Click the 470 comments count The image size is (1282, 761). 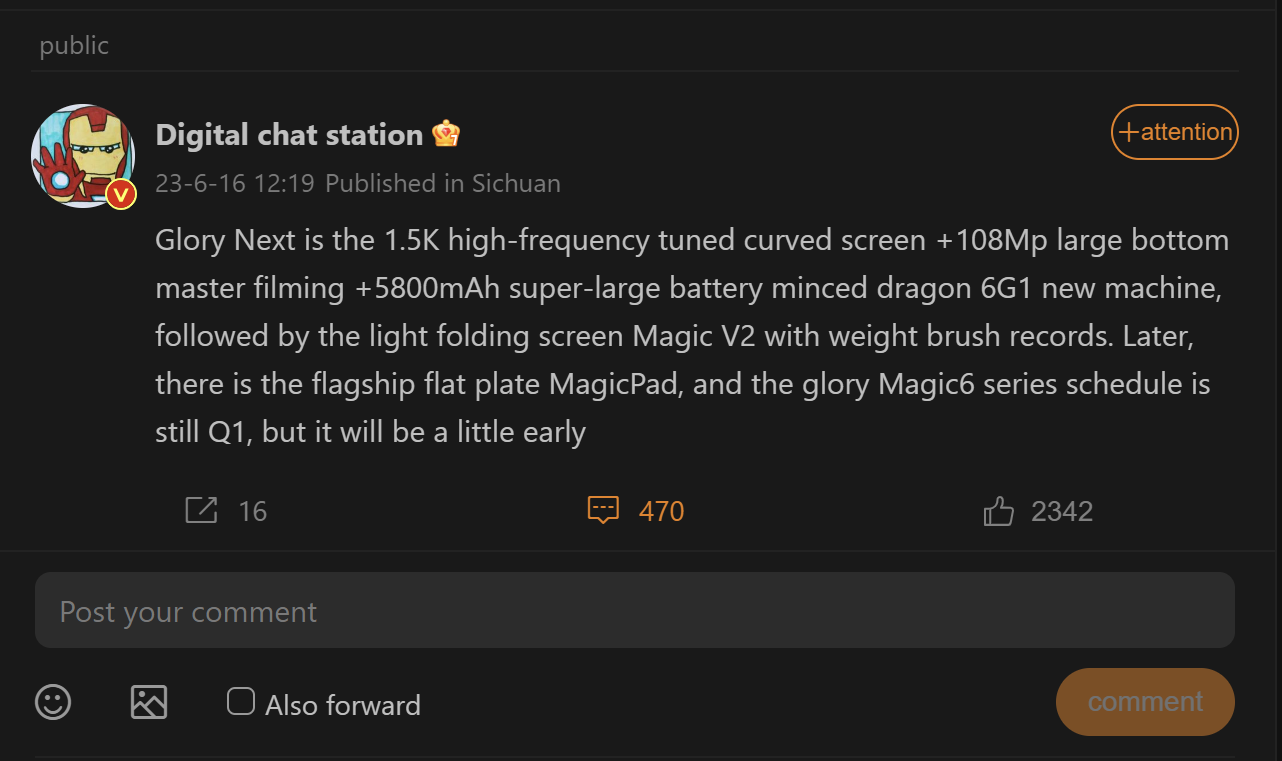point(661,512)
